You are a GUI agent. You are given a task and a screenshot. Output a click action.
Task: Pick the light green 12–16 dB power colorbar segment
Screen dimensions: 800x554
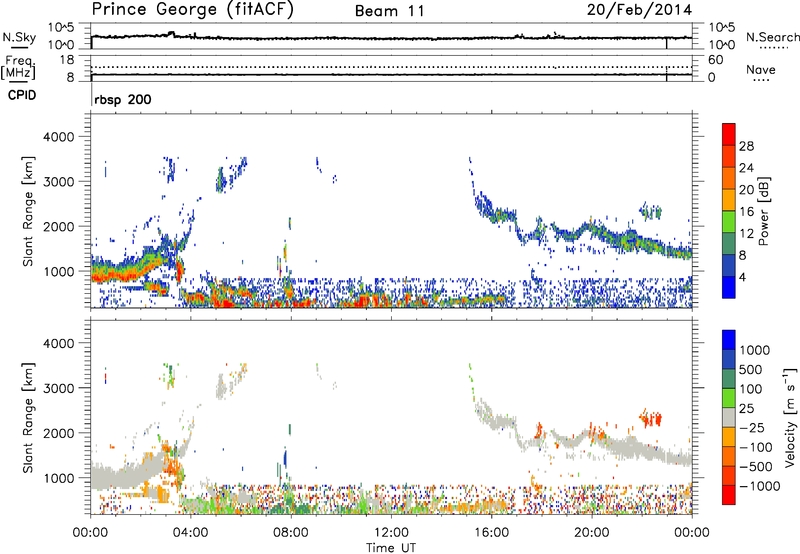pos(729,222)
